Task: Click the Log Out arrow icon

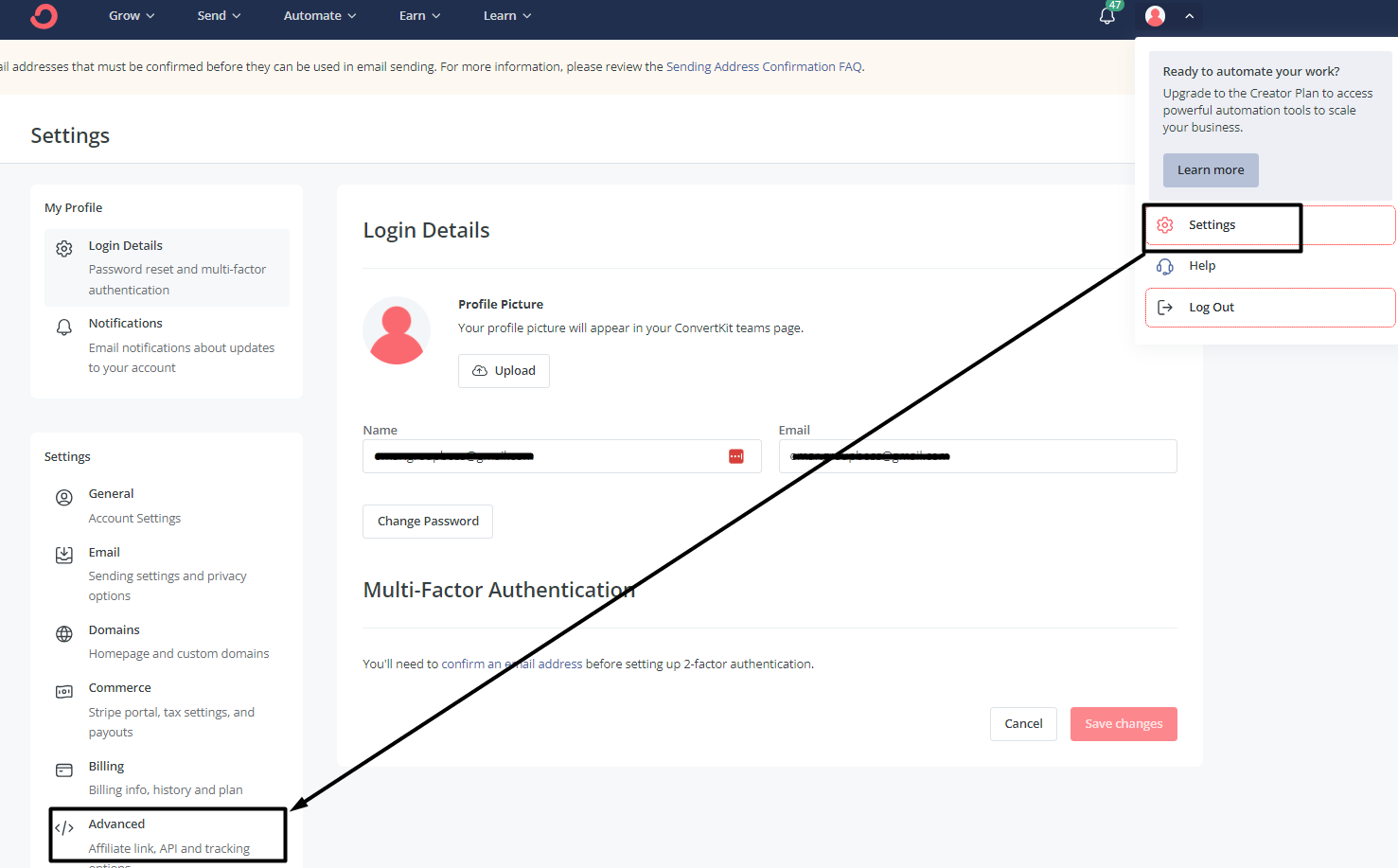Action: [x=1165, y=308]
